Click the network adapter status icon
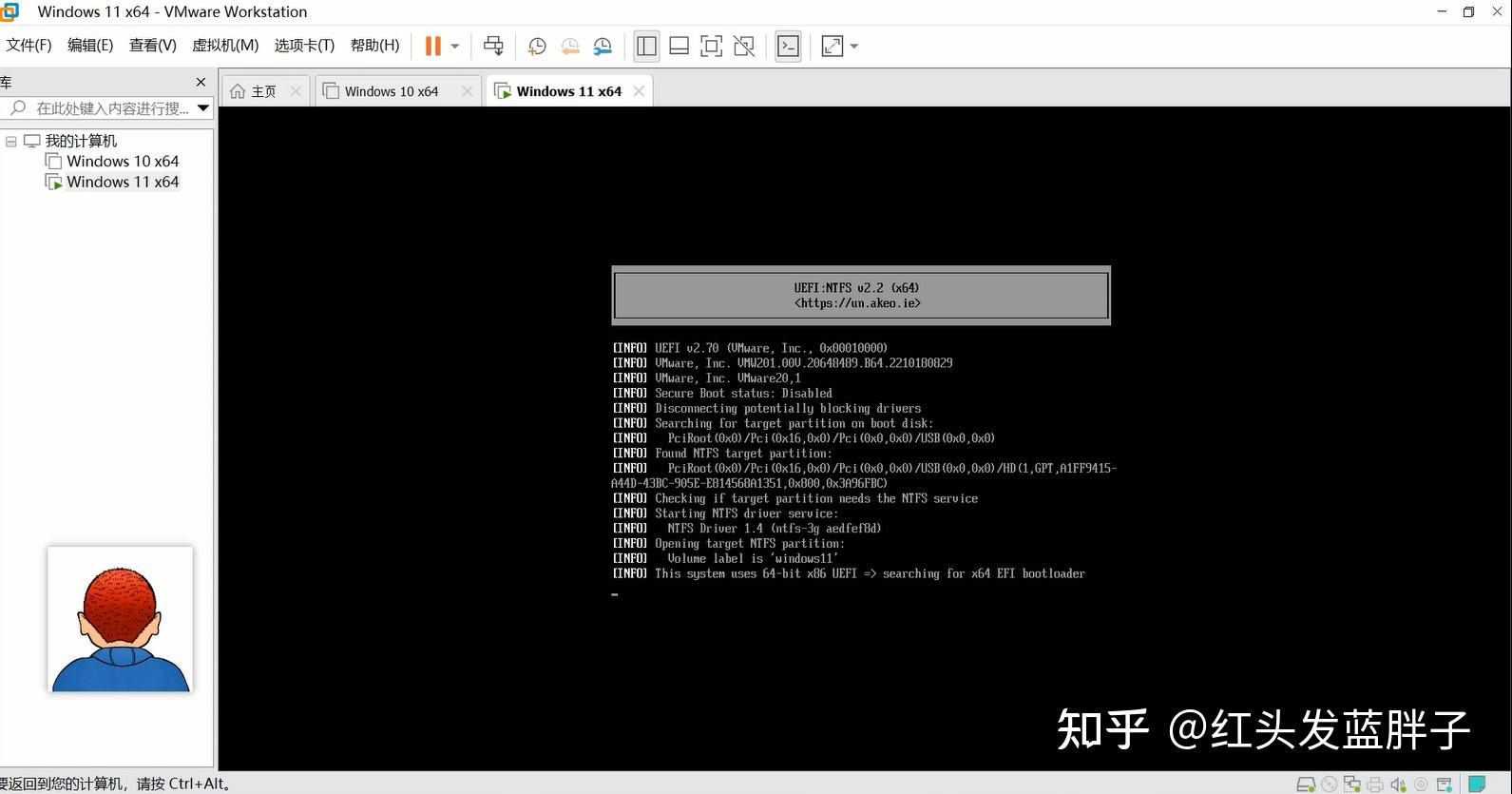The image size is (1512, 794). tap(1351, 784)
